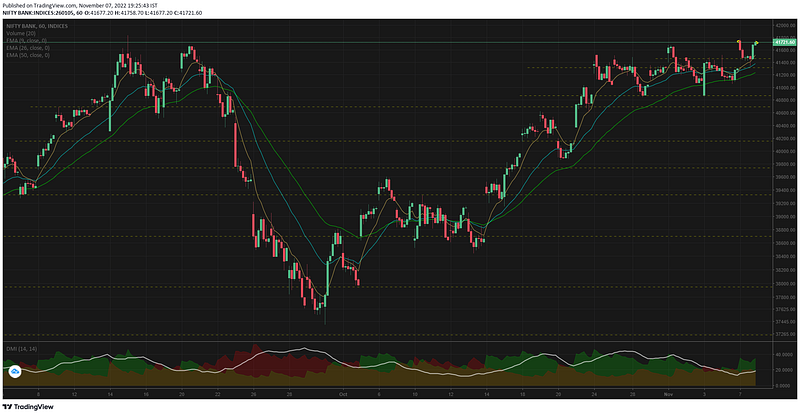Select the EMA (26, close, 0) legend

click(28, 47)
